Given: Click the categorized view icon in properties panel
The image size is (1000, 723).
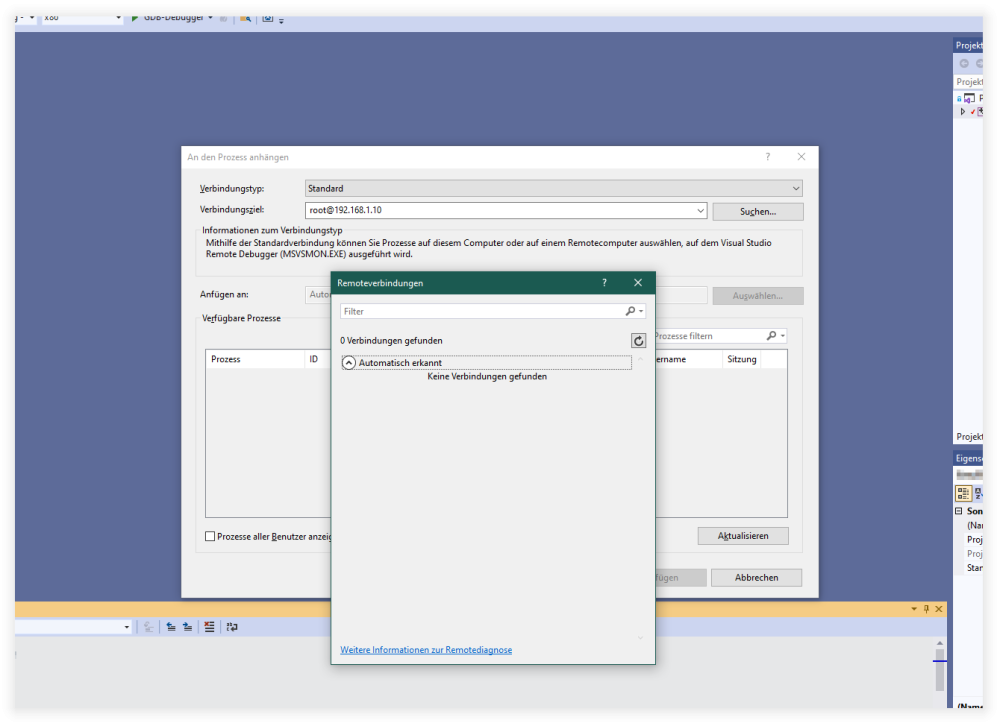Looking at the screenshot, I should pyautogui.click(x=963, y=493).
